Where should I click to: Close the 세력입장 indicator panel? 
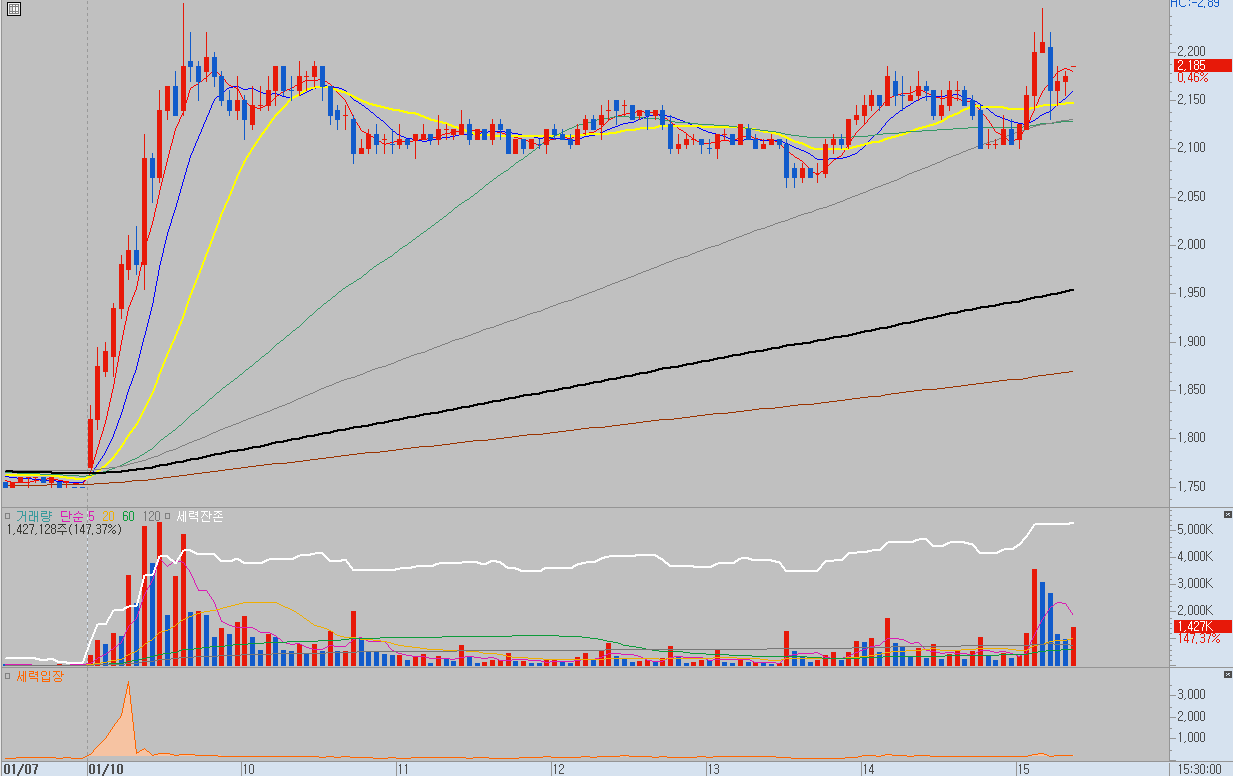coord(1228,675)
